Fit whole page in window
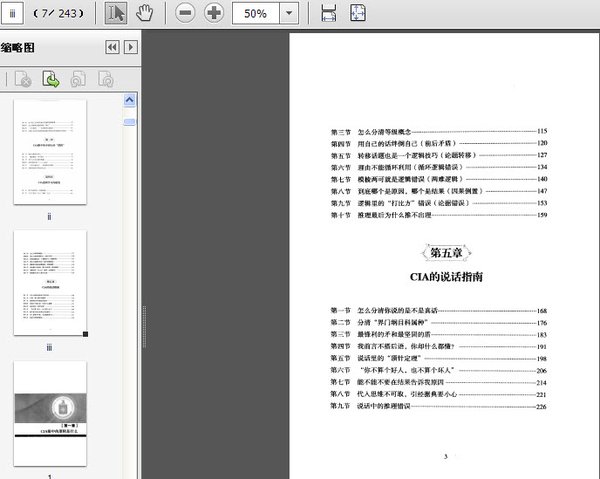The width and height of the screenshot is (600, 479). [x=358, y=13]
